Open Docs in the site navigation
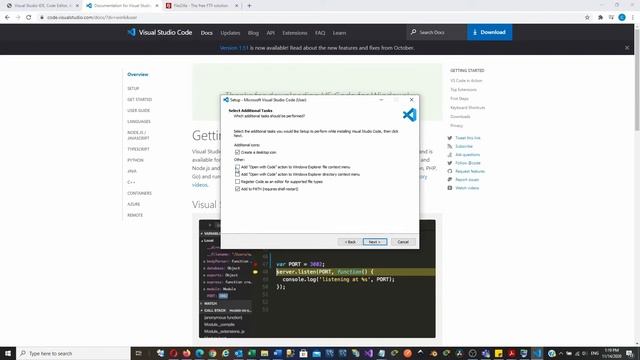The width and height of the screenshot is (640, 360). click(x=207, y=33)
